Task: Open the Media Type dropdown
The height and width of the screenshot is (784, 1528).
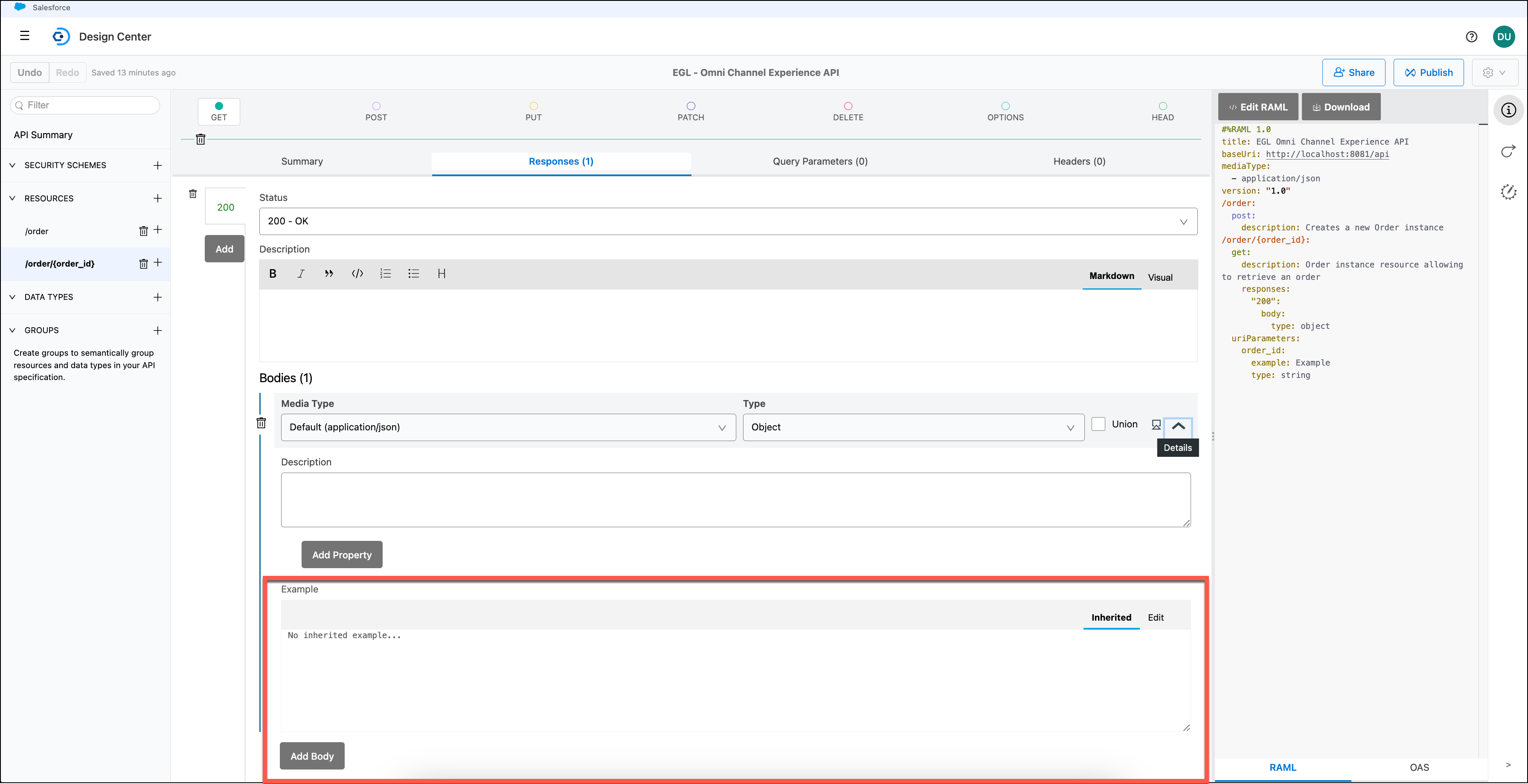Action: [508, 427]
